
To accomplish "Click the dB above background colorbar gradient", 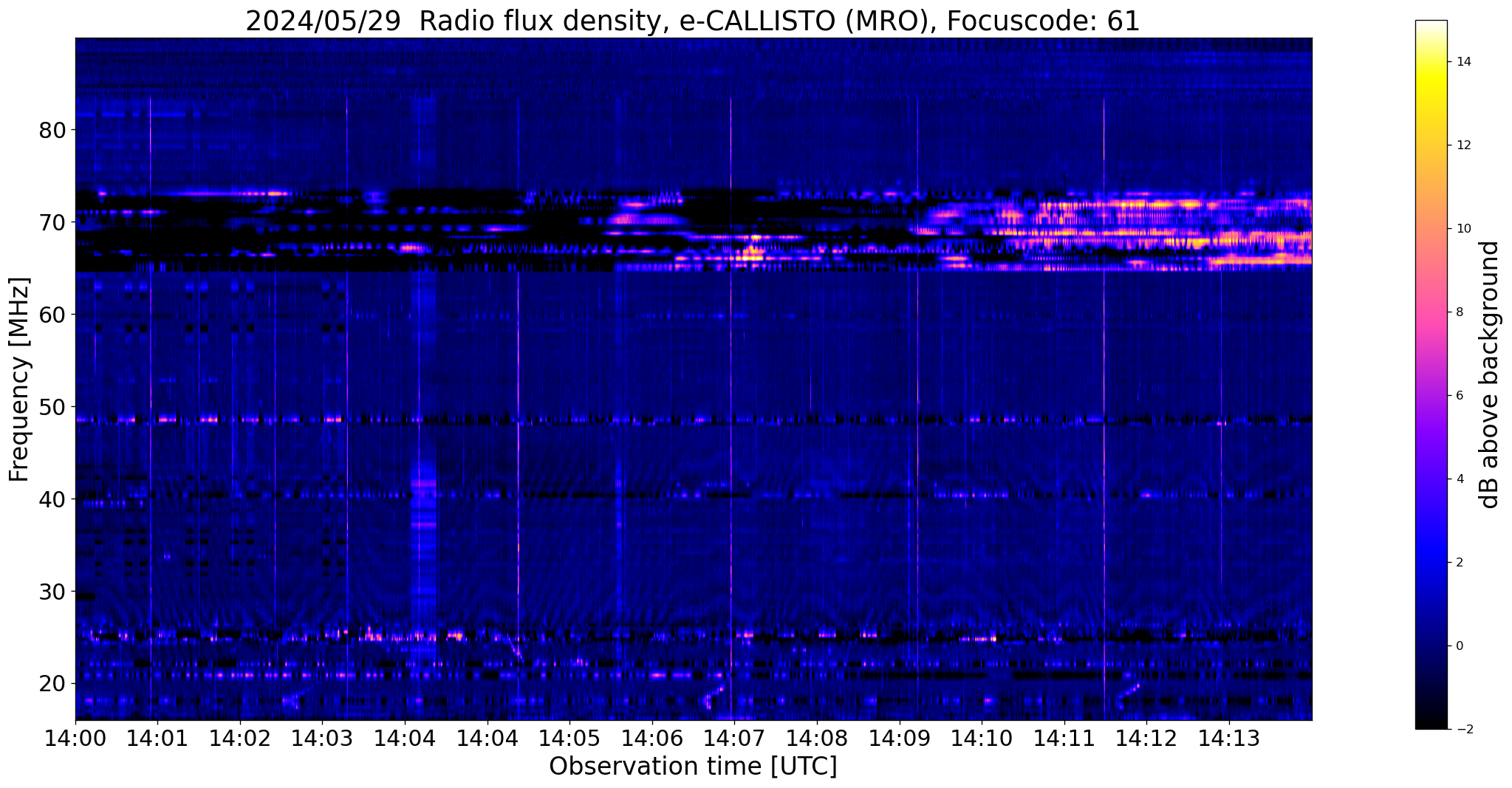I will pyautogui.click(x=1431, y=374).
